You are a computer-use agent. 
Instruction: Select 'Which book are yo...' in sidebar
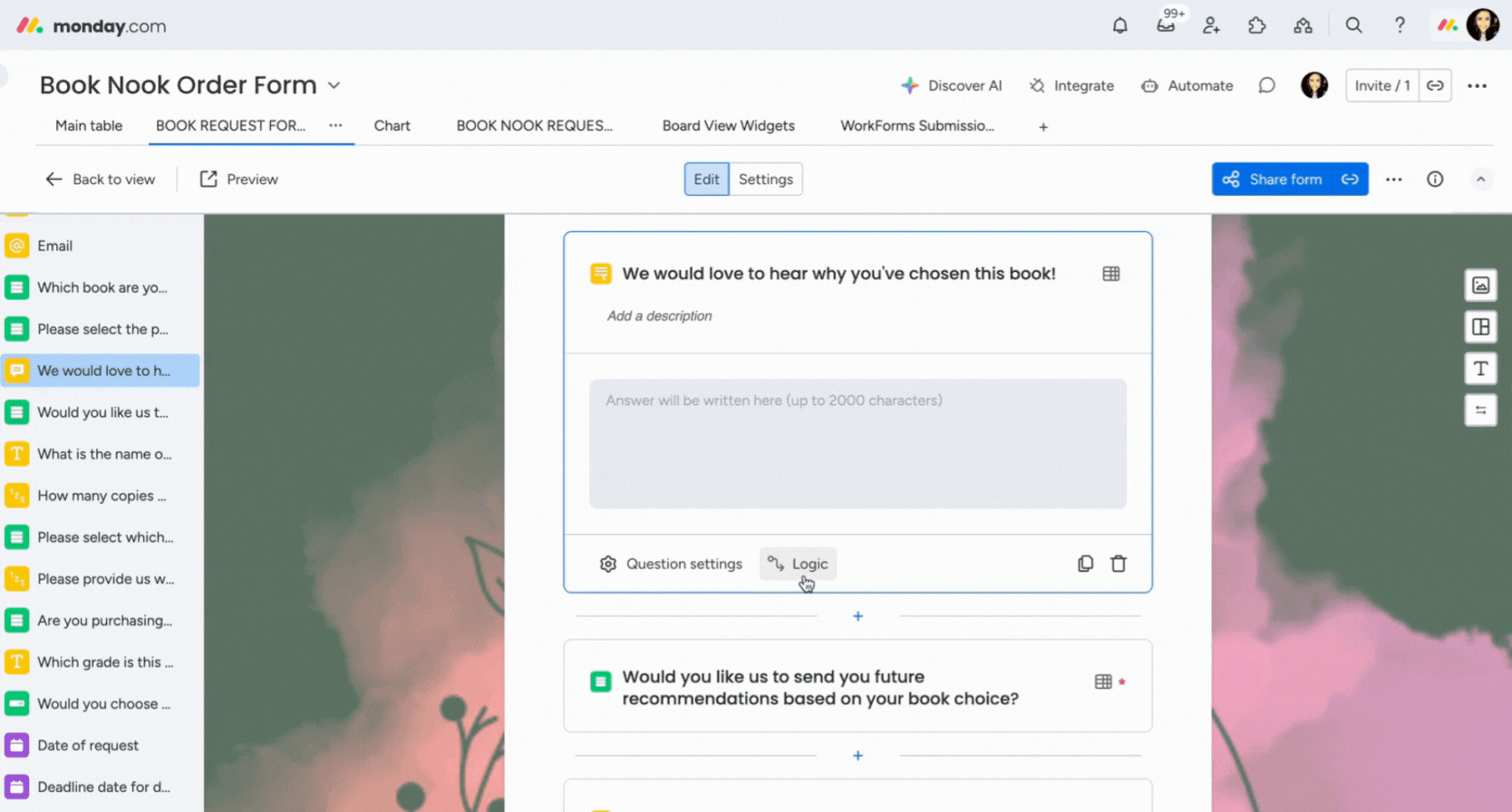click(100, 287)
